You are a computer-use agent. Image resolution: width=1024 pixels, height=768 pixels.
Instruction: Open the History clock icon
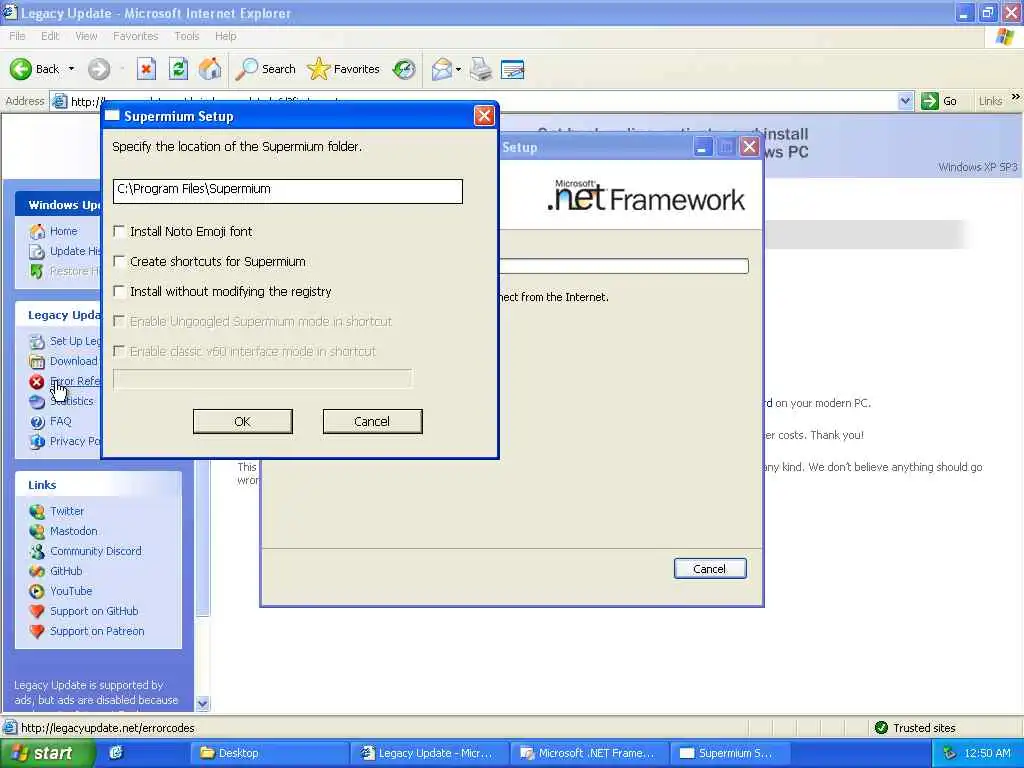click(x=404, y=69)
